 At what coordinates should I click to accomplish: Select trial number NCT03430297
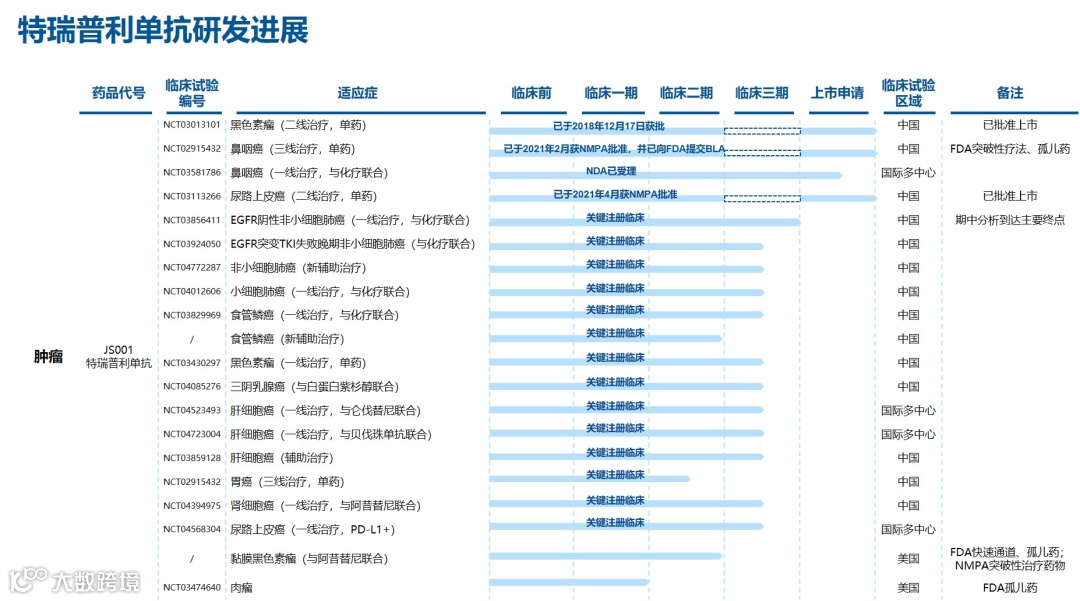(192, 363)
